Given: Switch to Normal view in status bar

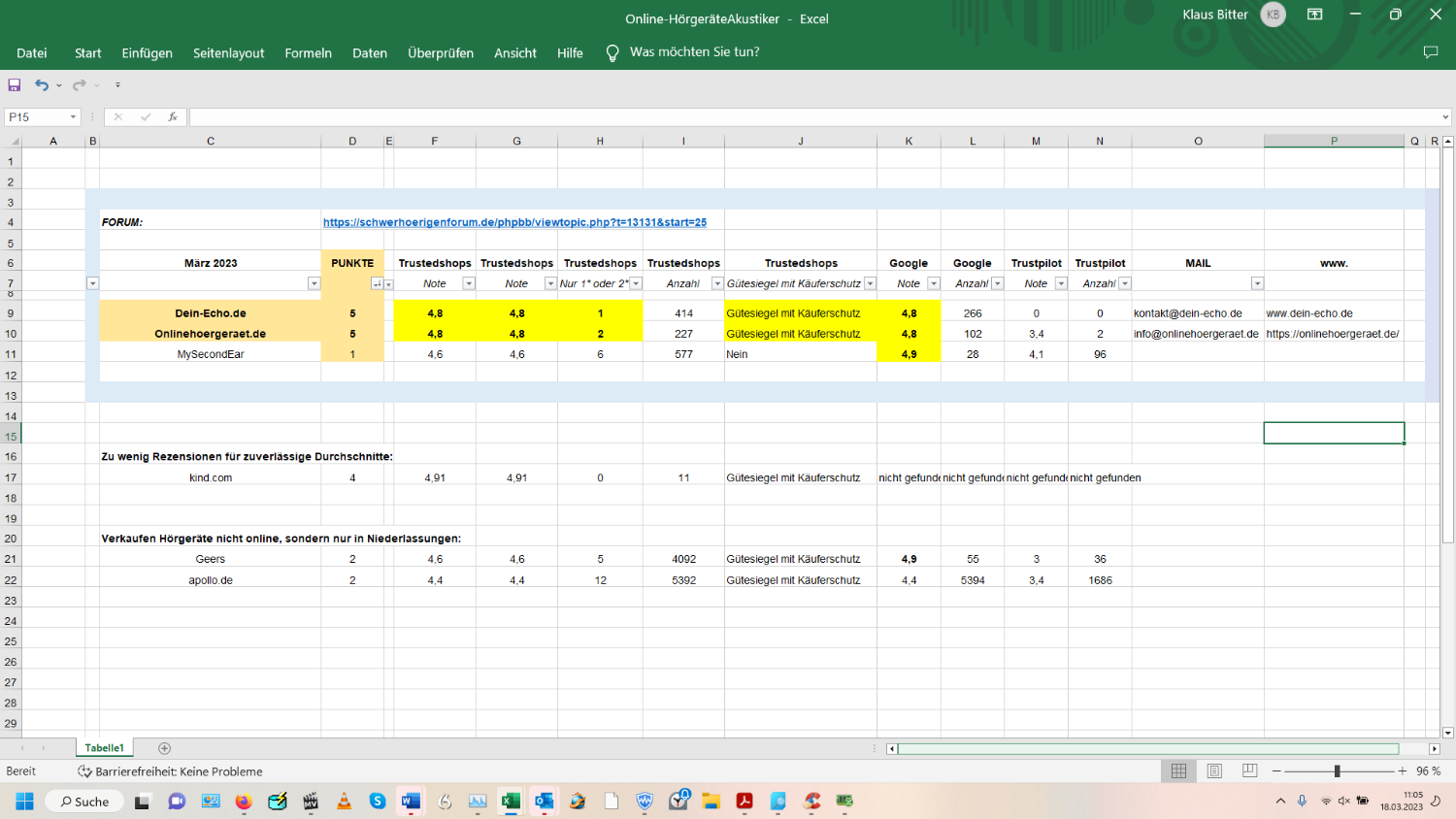Looking at the screenshot, I should click(x=1178, y=770).
